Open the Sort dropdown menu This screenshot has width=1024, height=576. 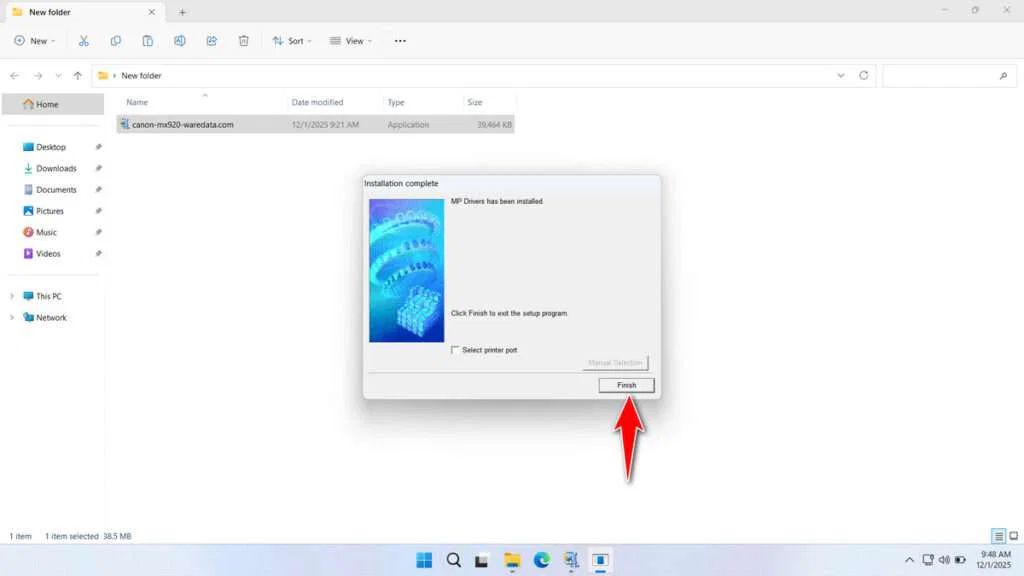(x=292, y=40)
